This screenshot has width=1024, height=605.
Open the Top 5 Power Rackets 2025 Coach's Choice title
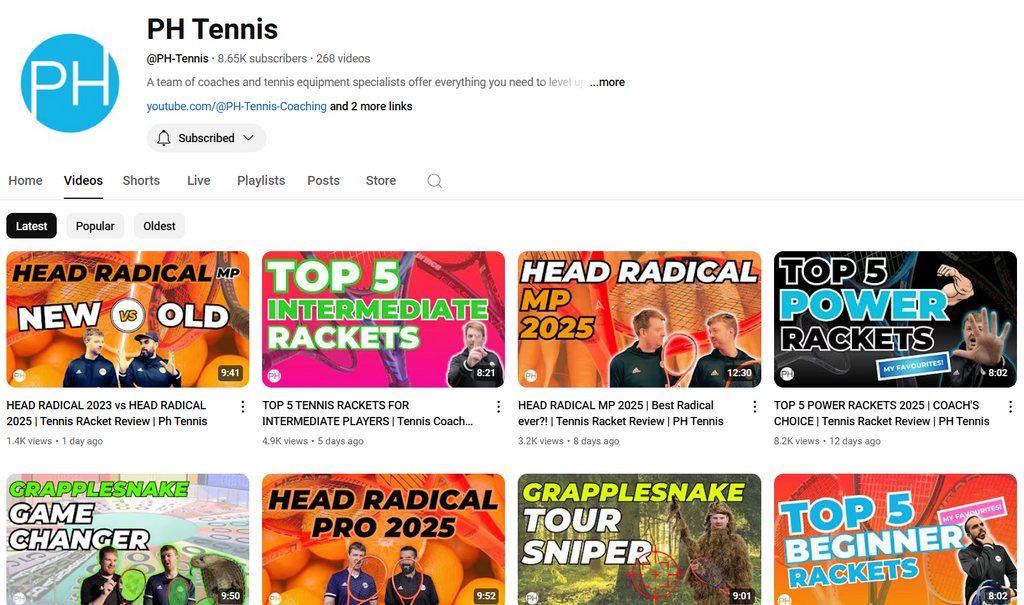882,414
